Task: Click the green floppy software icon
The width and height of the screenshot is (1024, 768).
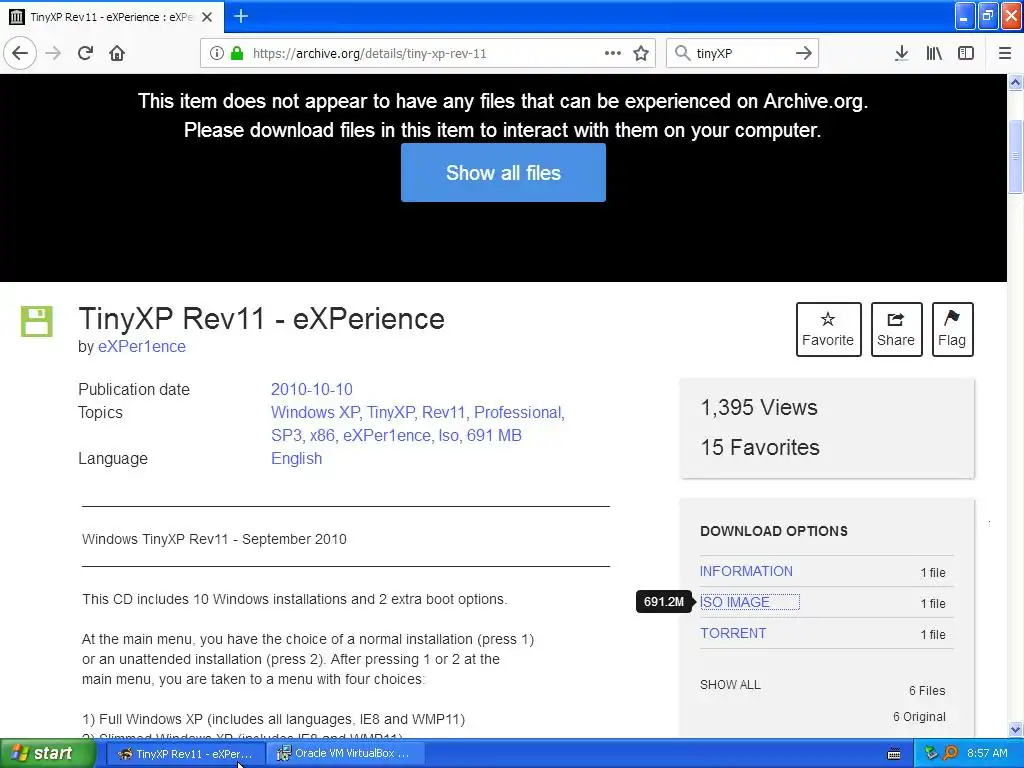Action: [x=37, y=321]
